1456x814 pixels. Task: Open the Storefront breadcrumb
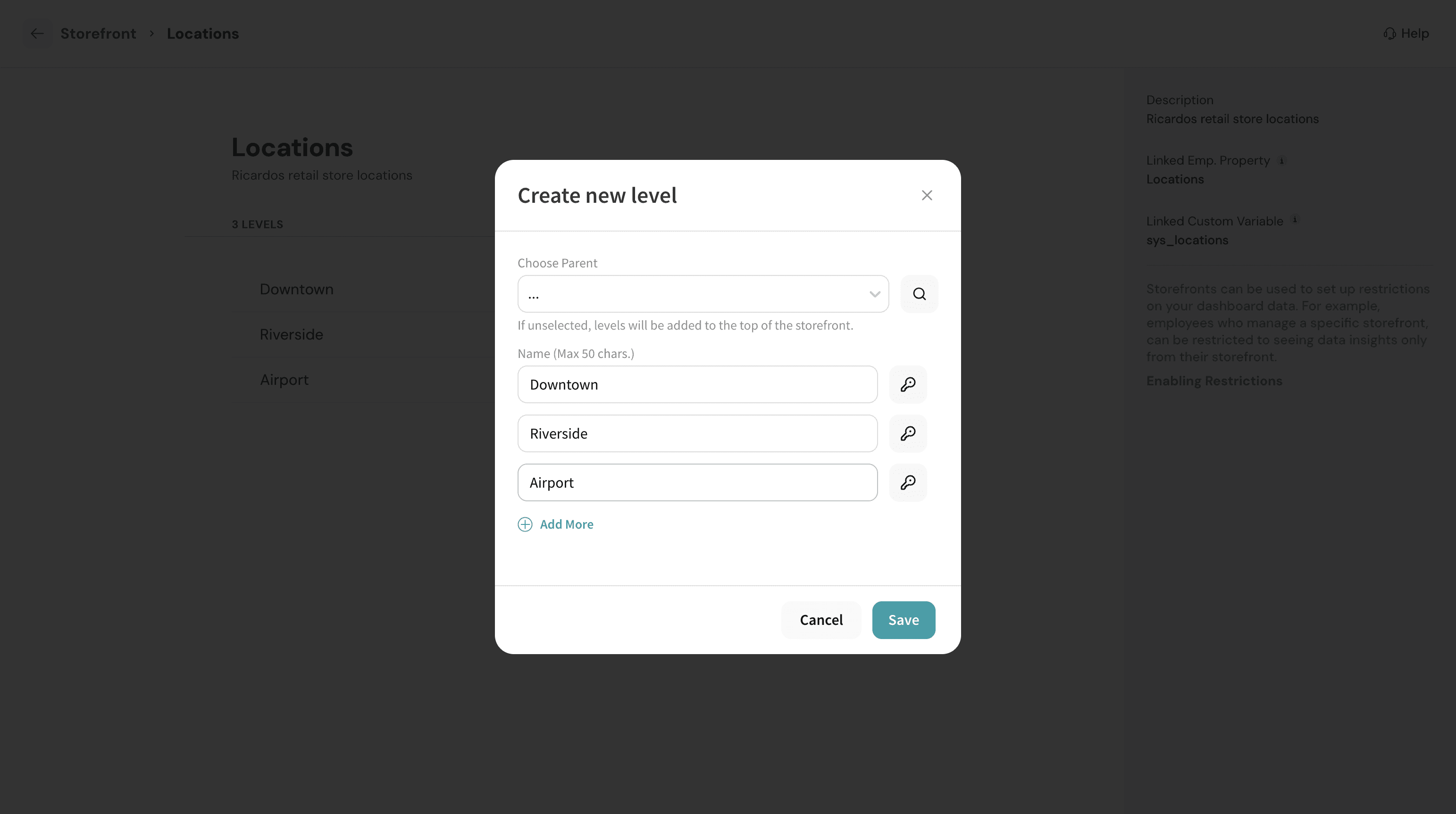click(x=98, y=34)
